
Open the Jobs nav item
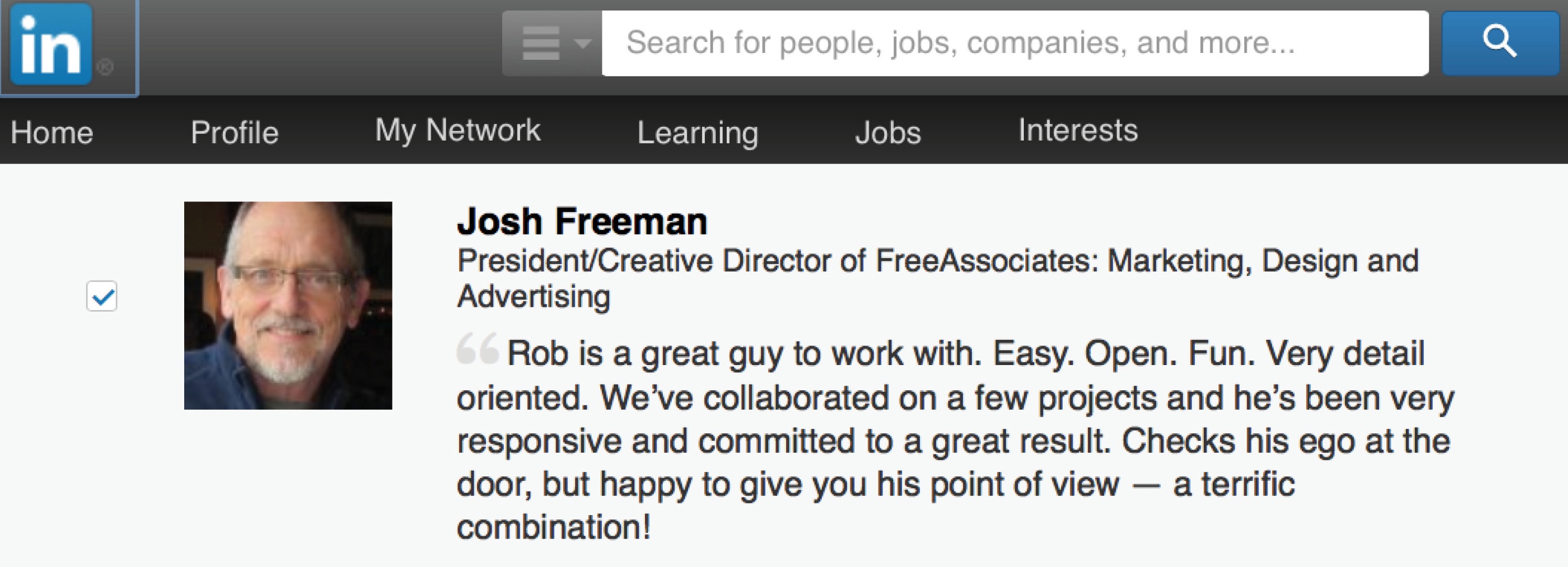888,132
